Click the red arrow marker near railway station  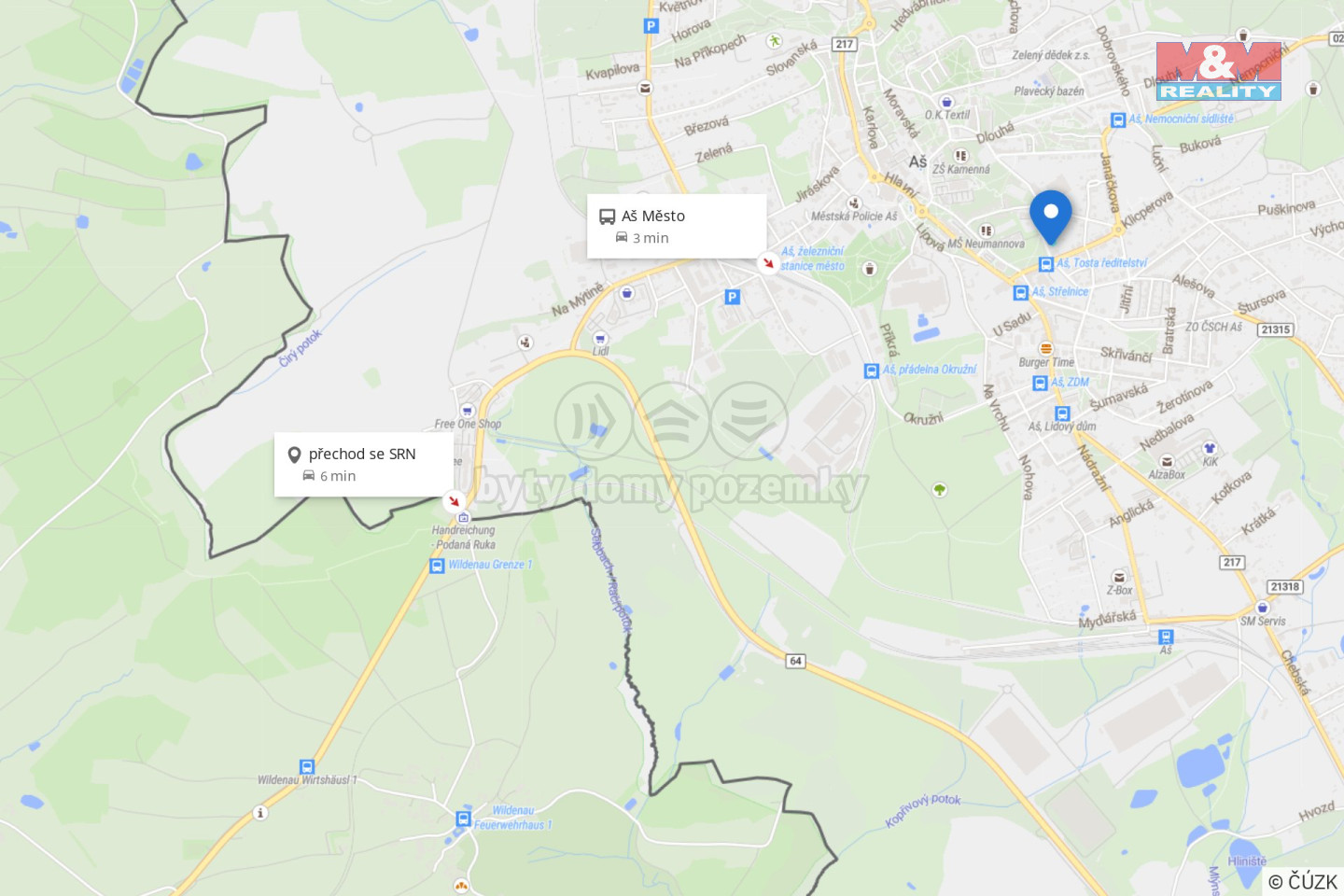point(768,263)
